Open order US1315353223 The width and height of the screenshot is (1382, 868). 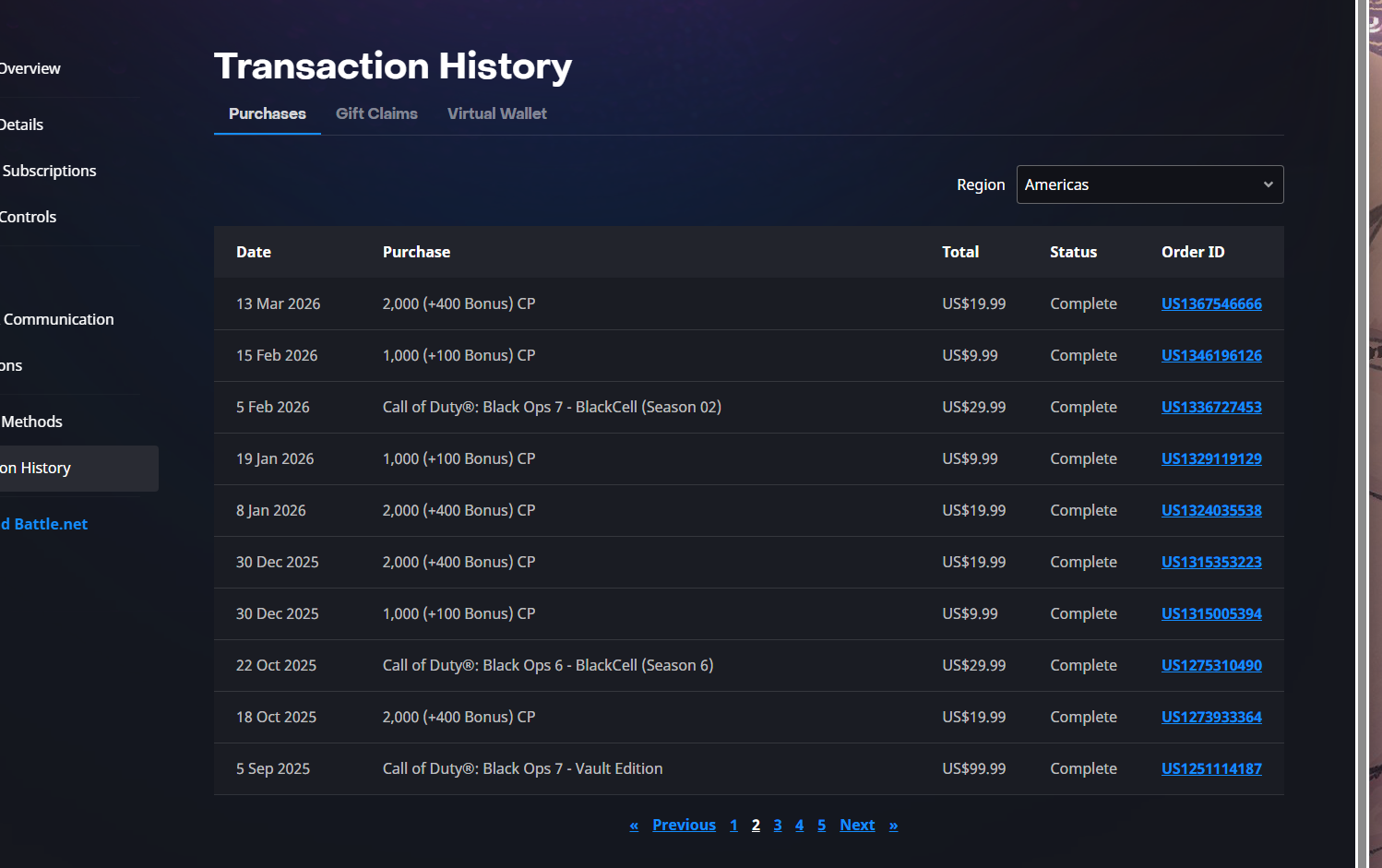tap(1211, 562)
